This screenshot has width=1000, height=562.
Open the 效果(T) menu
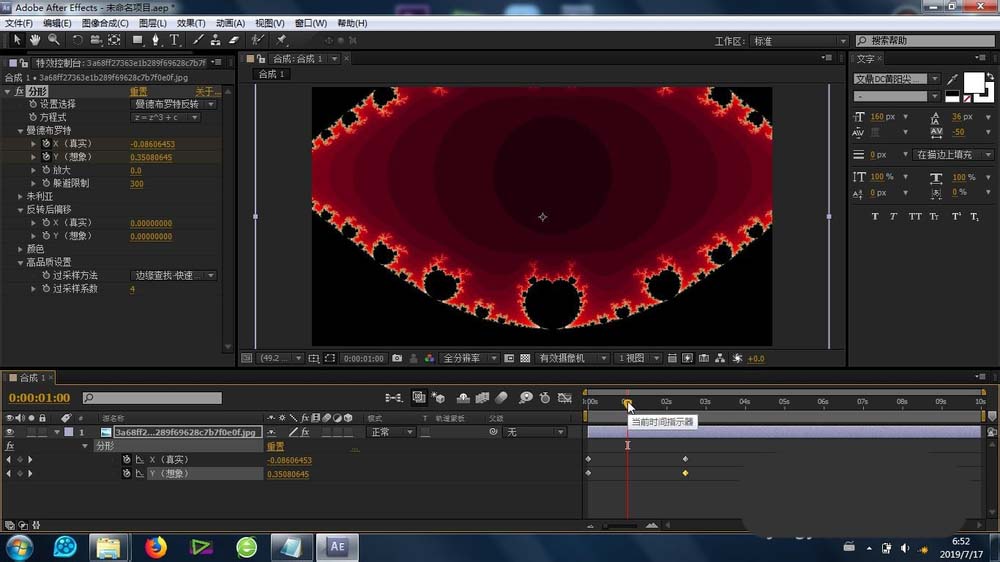tap(190, 23)
